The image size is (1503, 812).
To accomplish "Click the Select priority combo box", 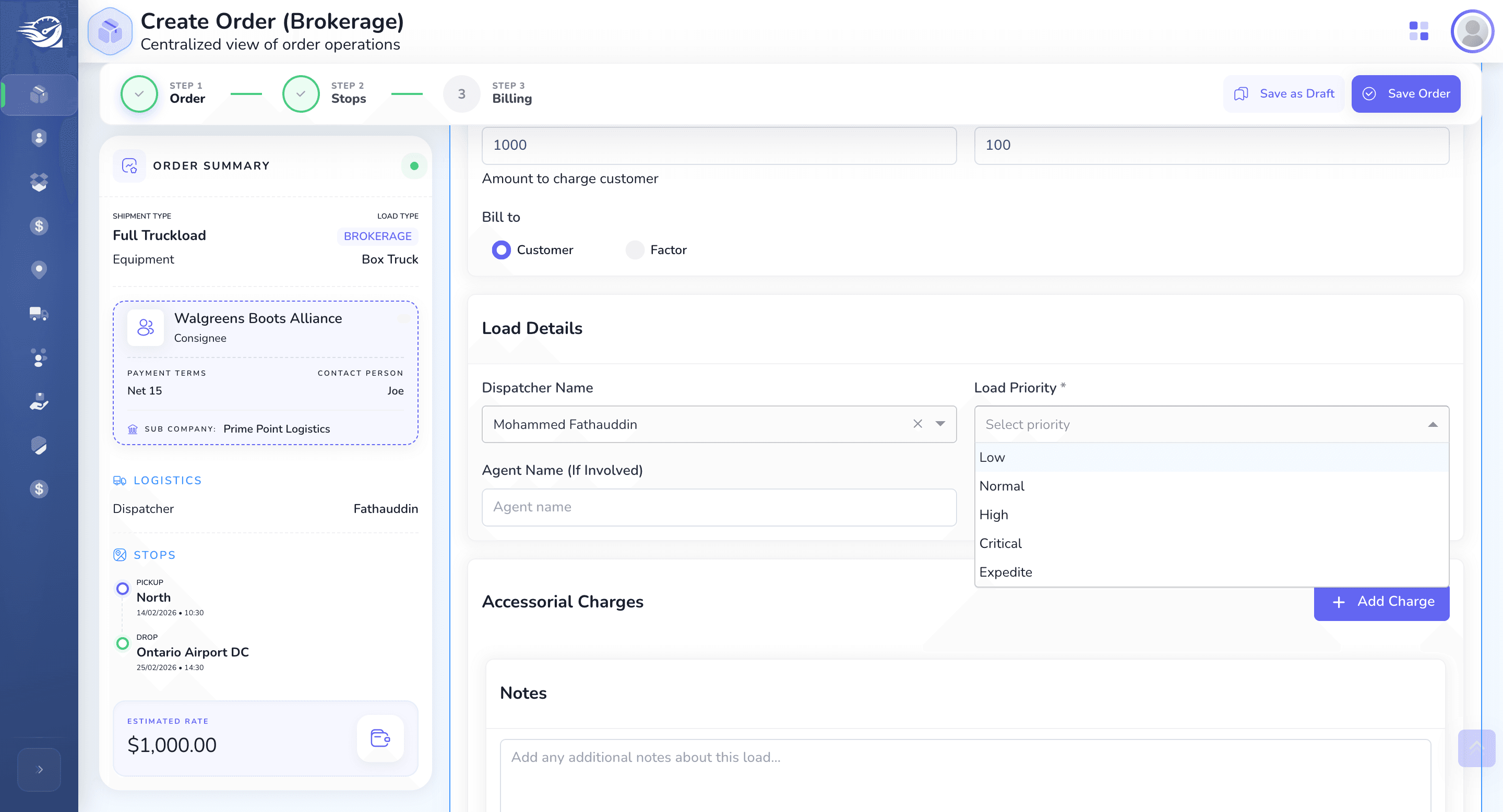I will click(1211, 424).
